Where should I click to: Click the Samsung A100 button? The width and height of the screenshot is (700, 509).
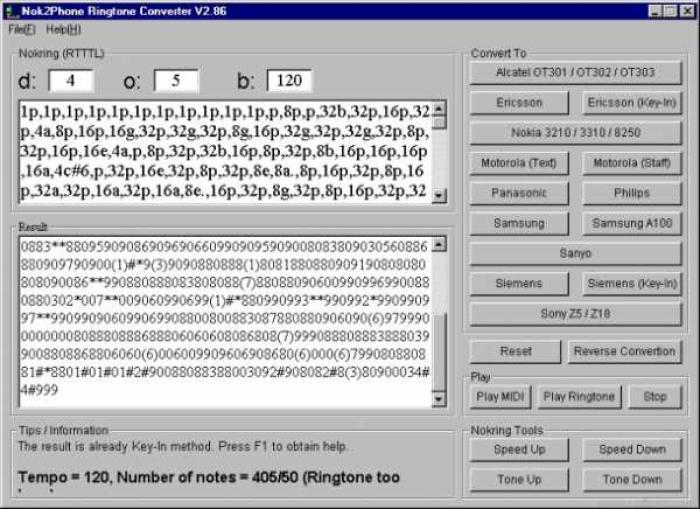pyautogui.click(x=632, y=223)
